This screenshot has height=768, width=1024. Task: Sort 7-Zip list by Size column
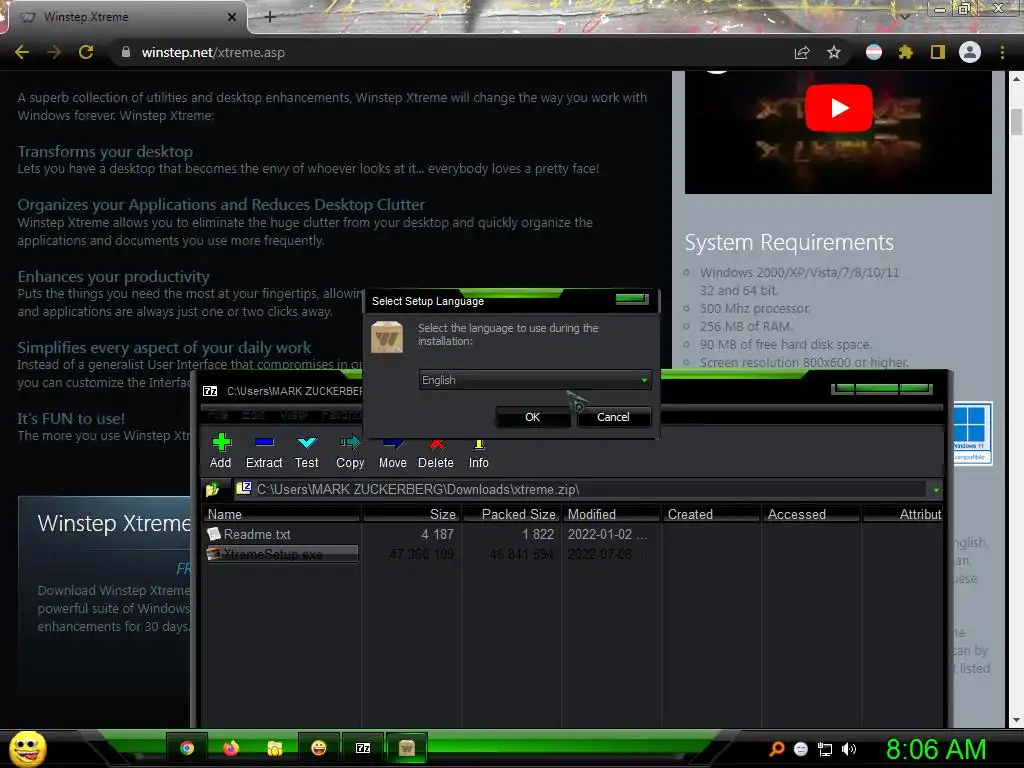412,514
